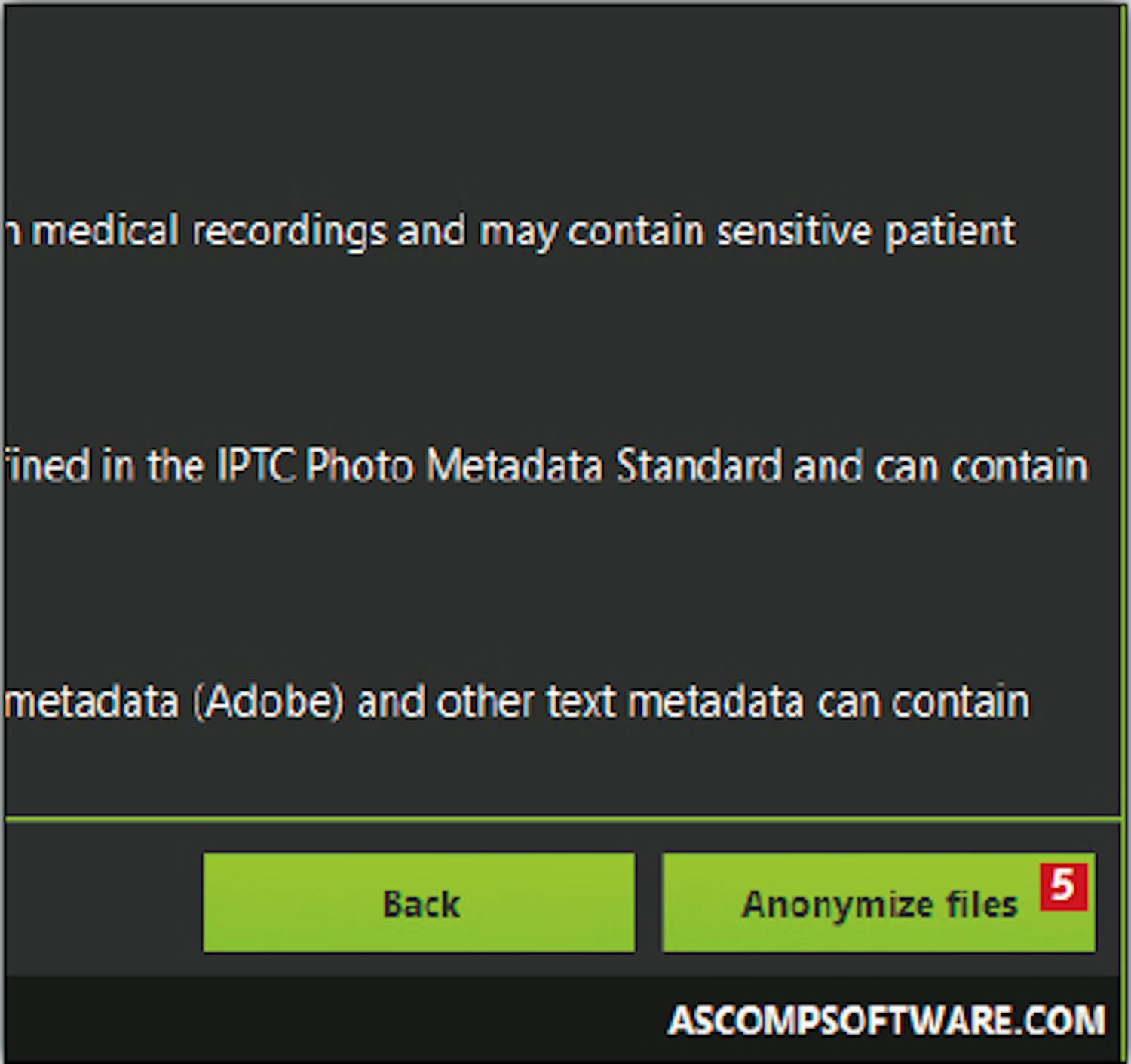Click the word "Standard" in the IPTC line
This screenshot has height=1064, width=1131.
click(x=698, y=466)
